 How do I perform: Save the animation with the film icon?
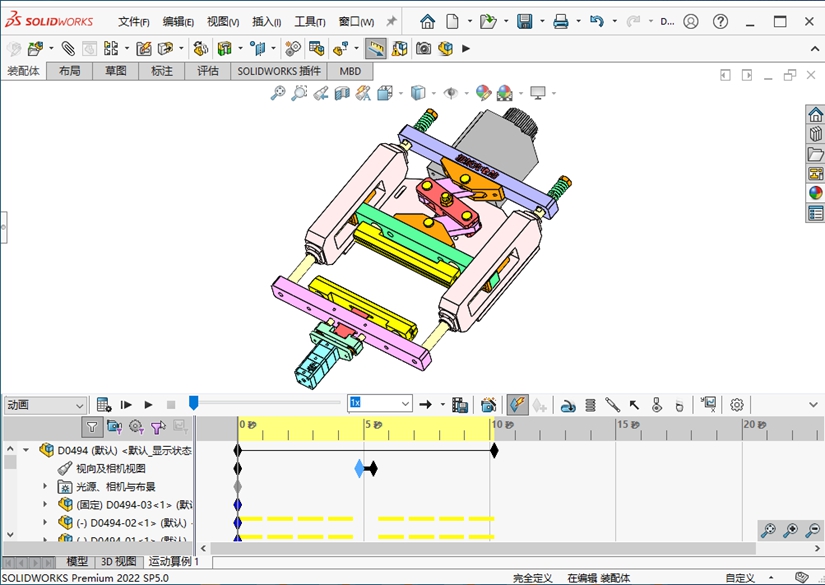[x=459, y=405]
